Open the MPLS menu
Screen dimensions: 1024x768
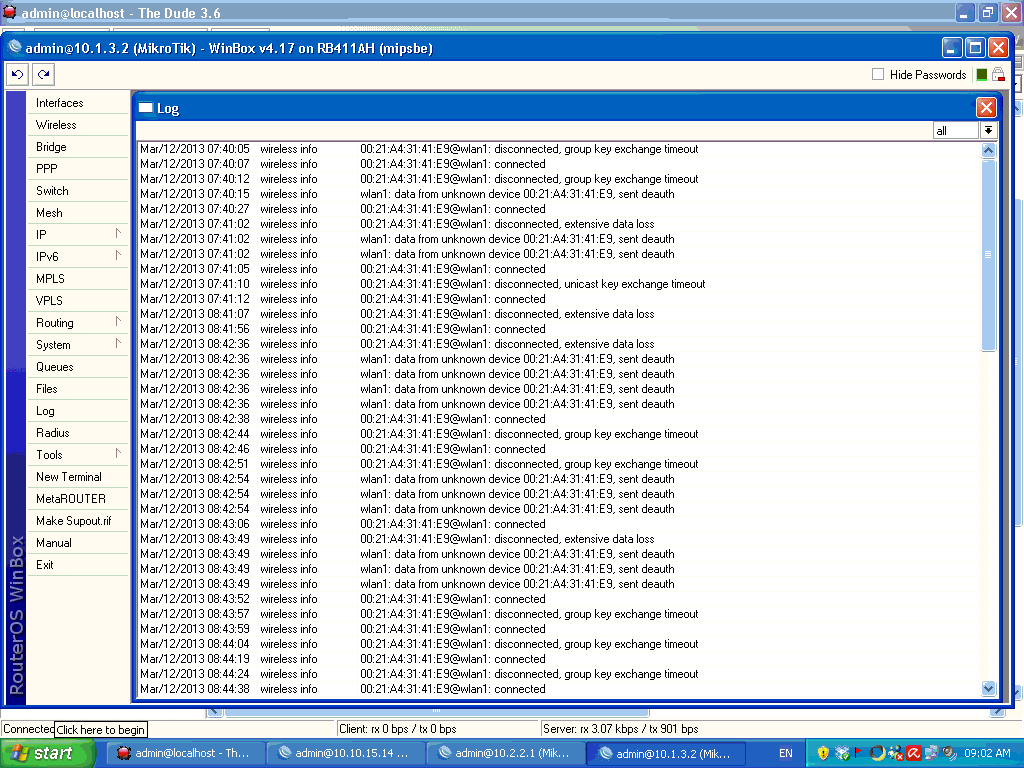coord(78,279)
